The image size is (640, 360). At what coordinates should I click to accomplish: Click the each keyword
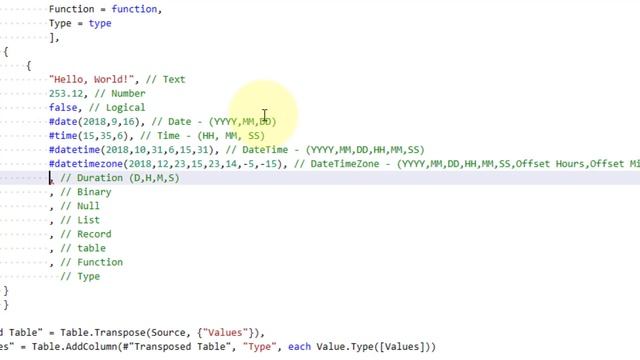tap(299, 347)
